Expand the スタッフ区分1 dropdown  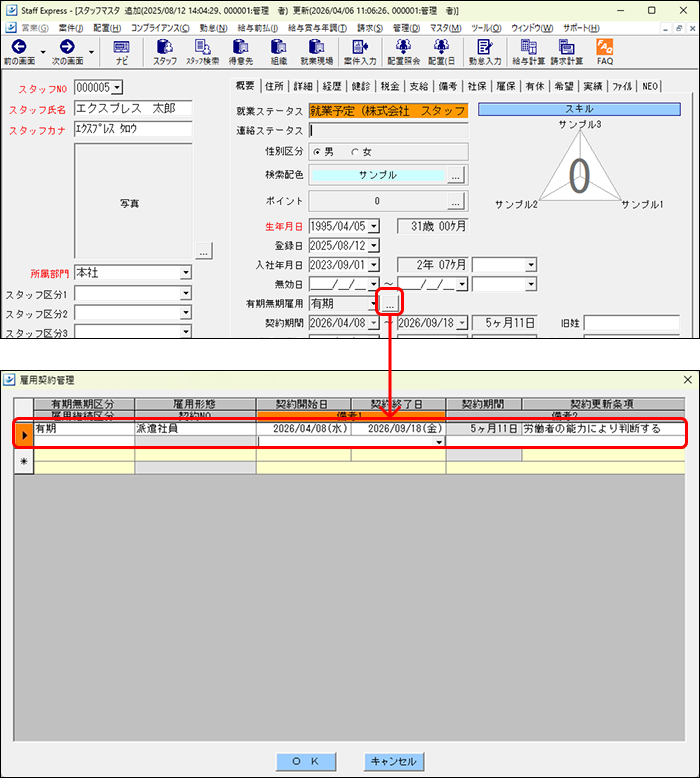click(186, 293)
